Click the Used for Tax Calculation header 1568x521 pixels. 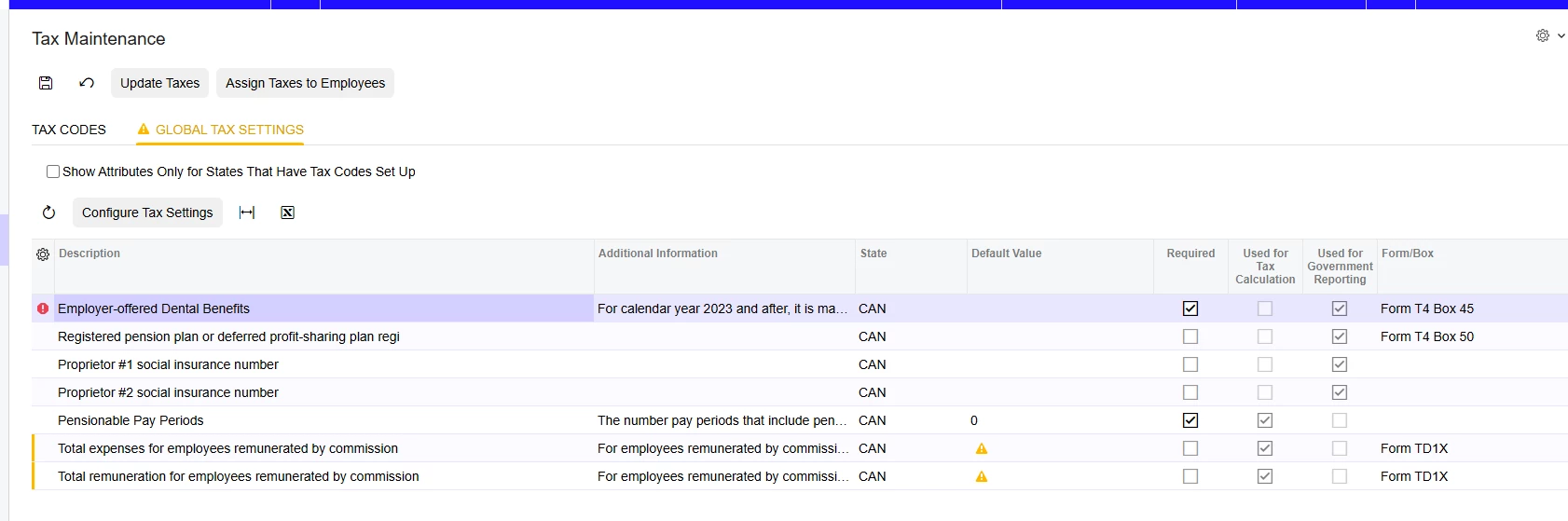1265,267
